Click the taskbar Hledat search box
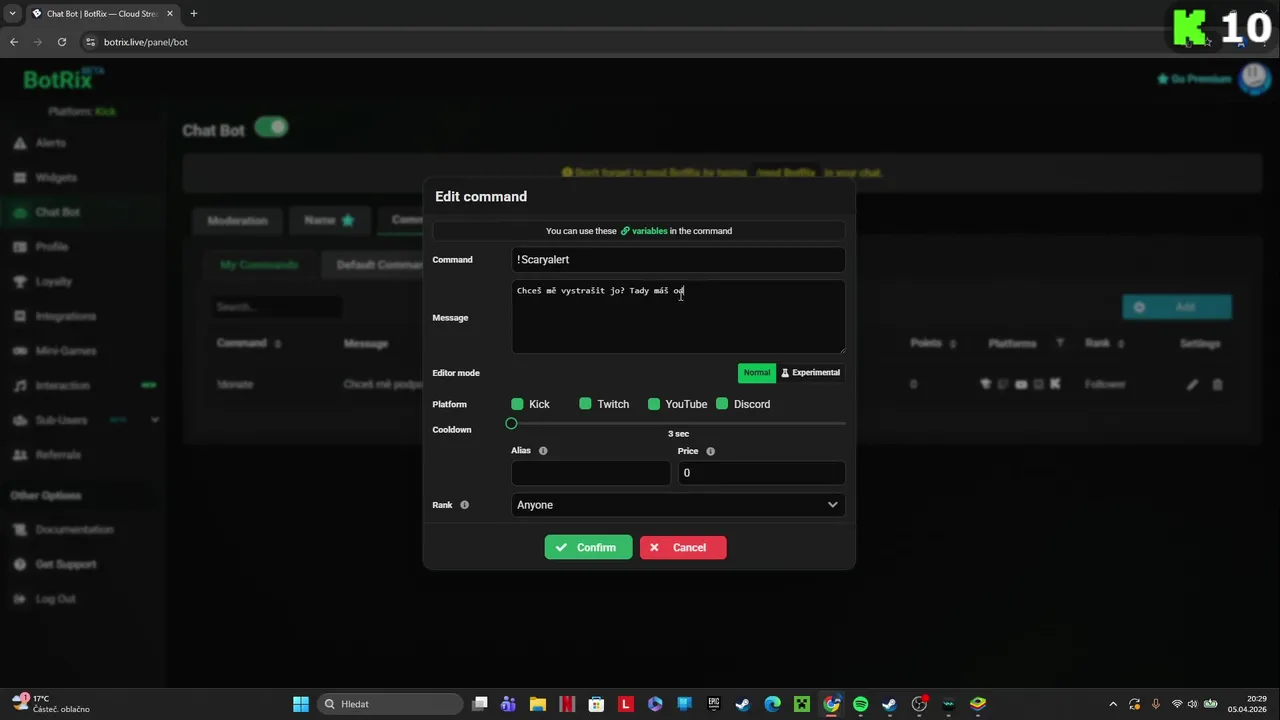 [x=390, y=704]
